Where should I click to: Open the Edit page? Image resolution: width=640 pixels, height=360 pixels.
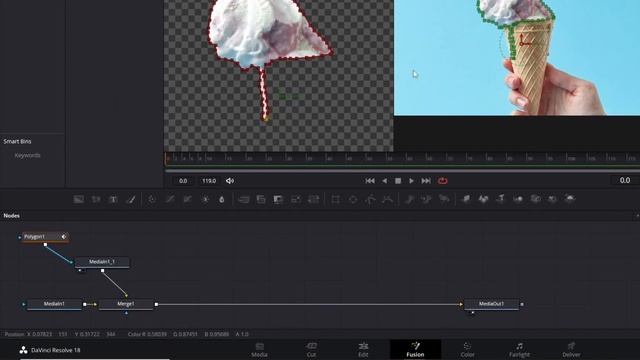tap(363, 350)
